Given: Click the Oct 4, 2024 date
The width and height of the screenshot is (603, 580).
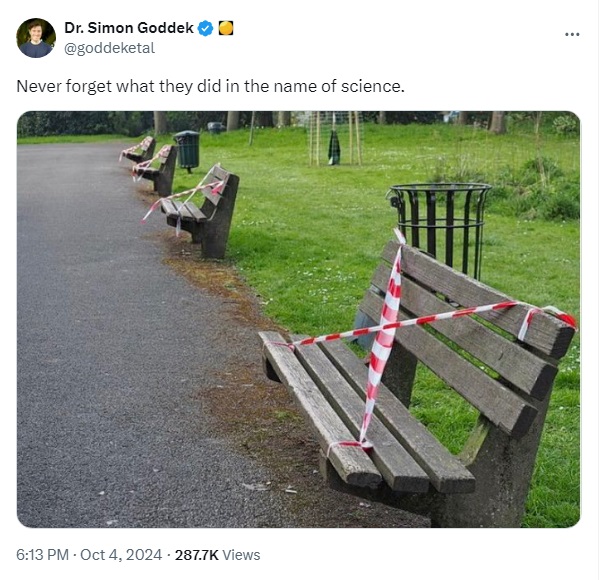Looking at the screenshot, I should pos(121,555).
